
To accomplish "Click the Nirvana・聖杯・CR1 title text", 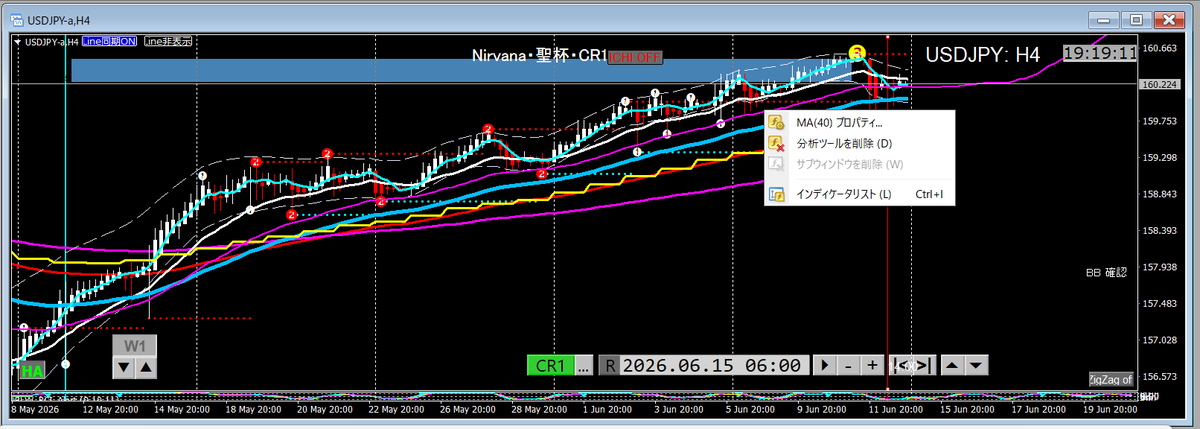I will (x=541, y=56).
